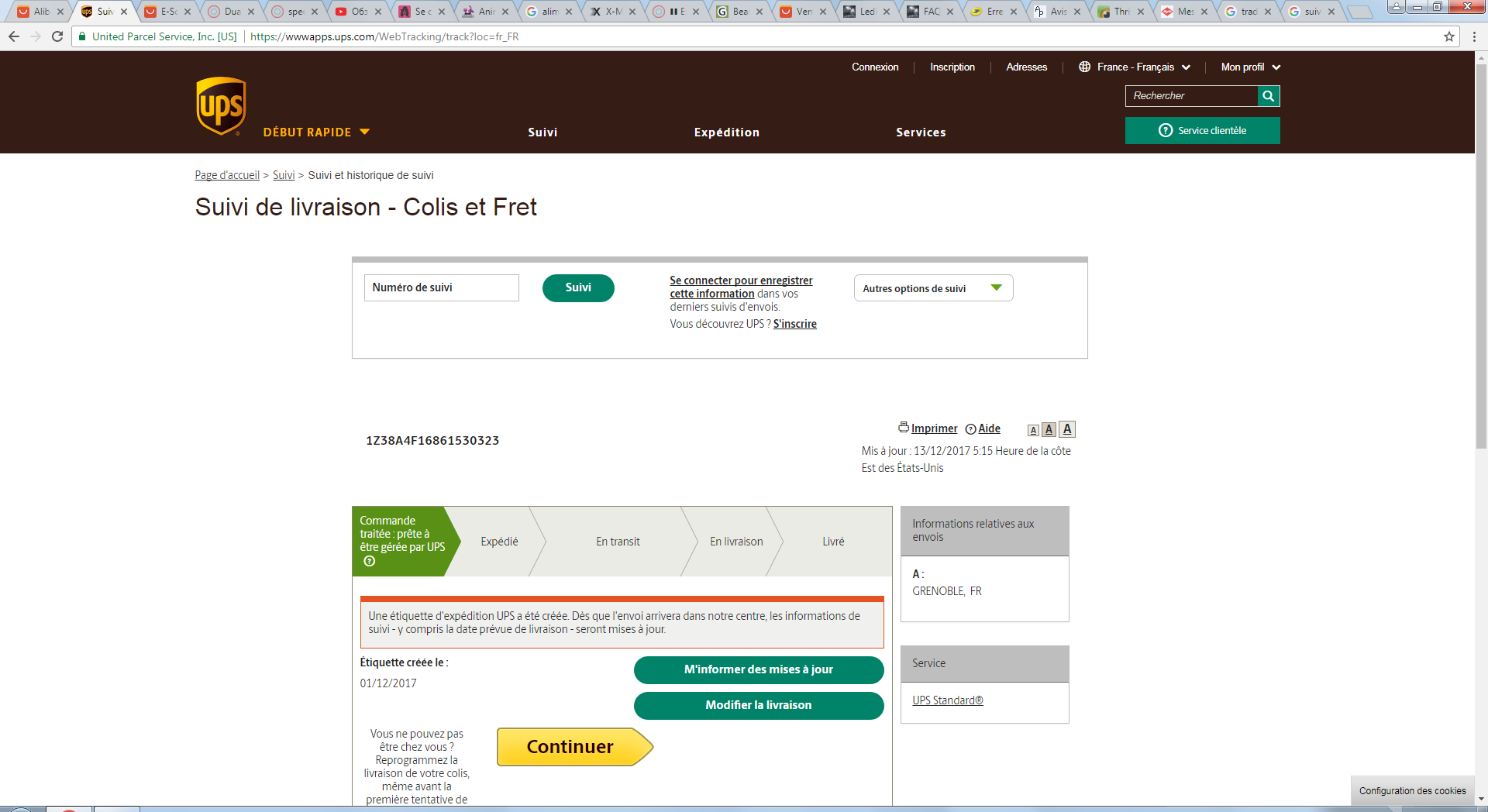The image size is (1488, 812).
Task: Click the globe icon beside France - Français
Action: click(x=1084, y=67)
